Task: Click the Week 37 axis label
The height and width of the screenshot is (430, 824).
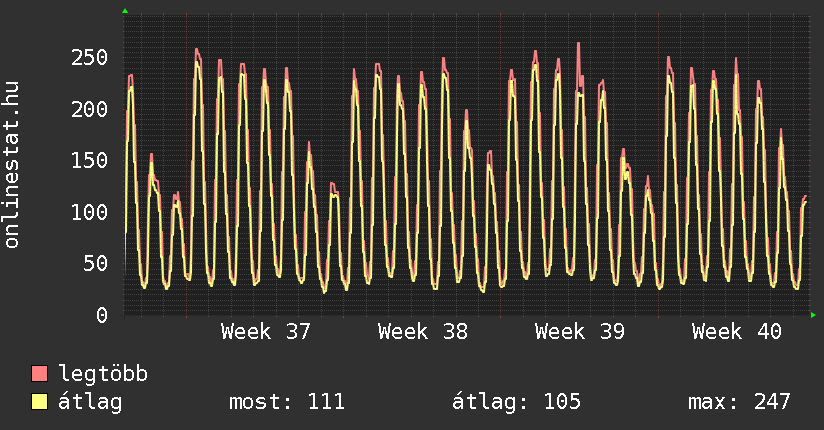Action: pos(266,332)
